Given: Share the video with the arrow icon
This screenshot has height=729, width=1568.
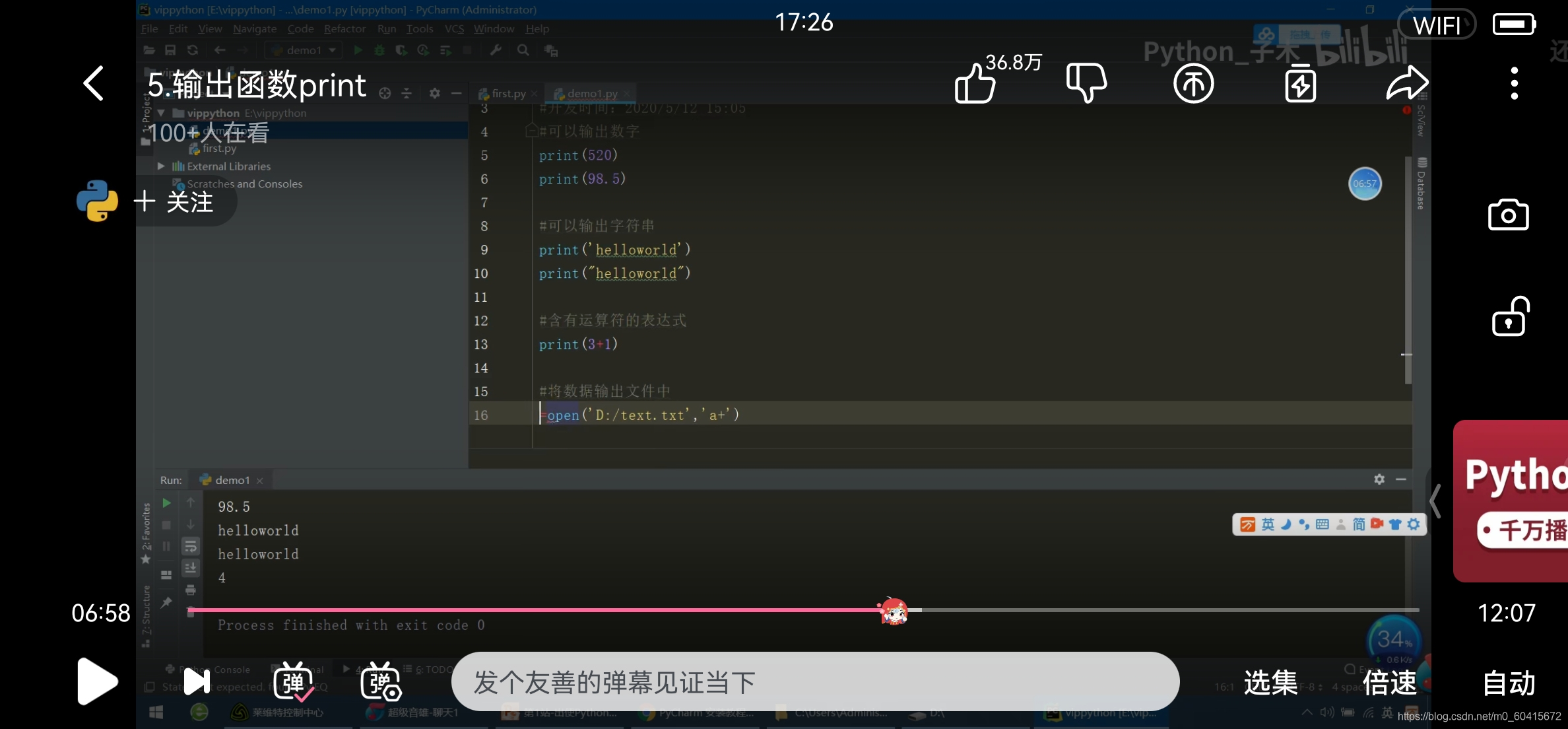Looking at the screenshot, I should click(x=1407, y=83).
